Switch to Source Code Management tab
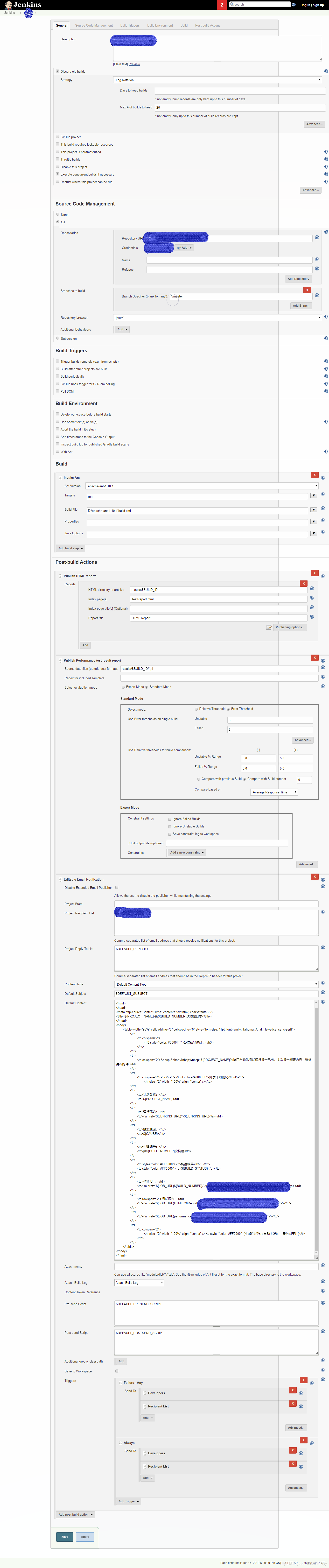Image resolution: width=329 pixels, height=1568 pixels. tap(94, 26)
